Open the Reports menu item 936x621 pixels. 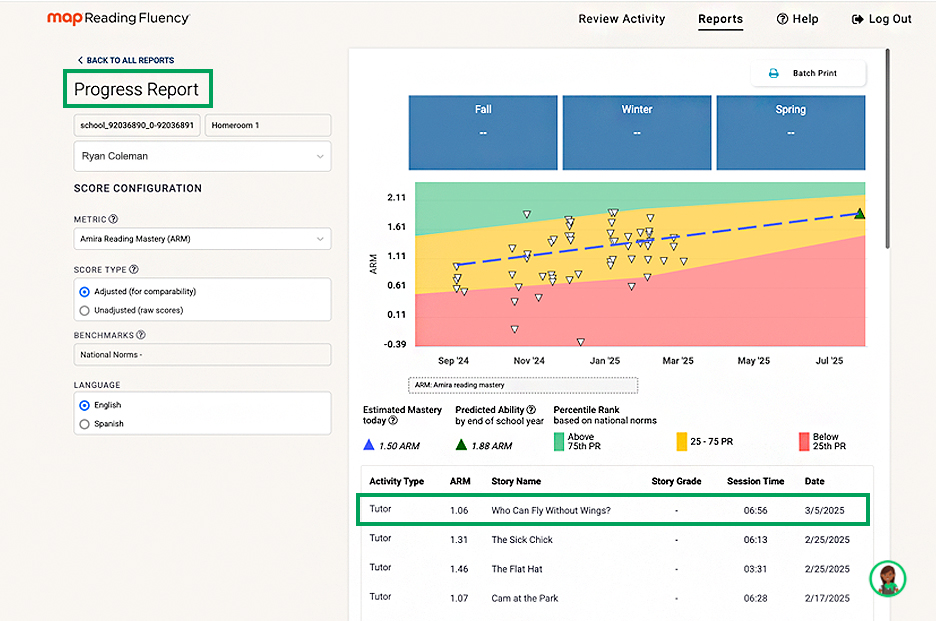[721, 19]
